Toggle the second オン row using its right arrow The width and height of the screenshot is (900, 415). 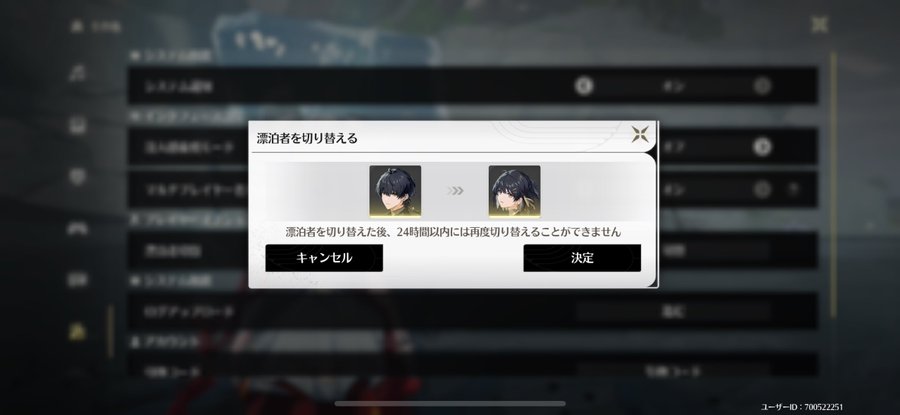(x=762, y=147)
